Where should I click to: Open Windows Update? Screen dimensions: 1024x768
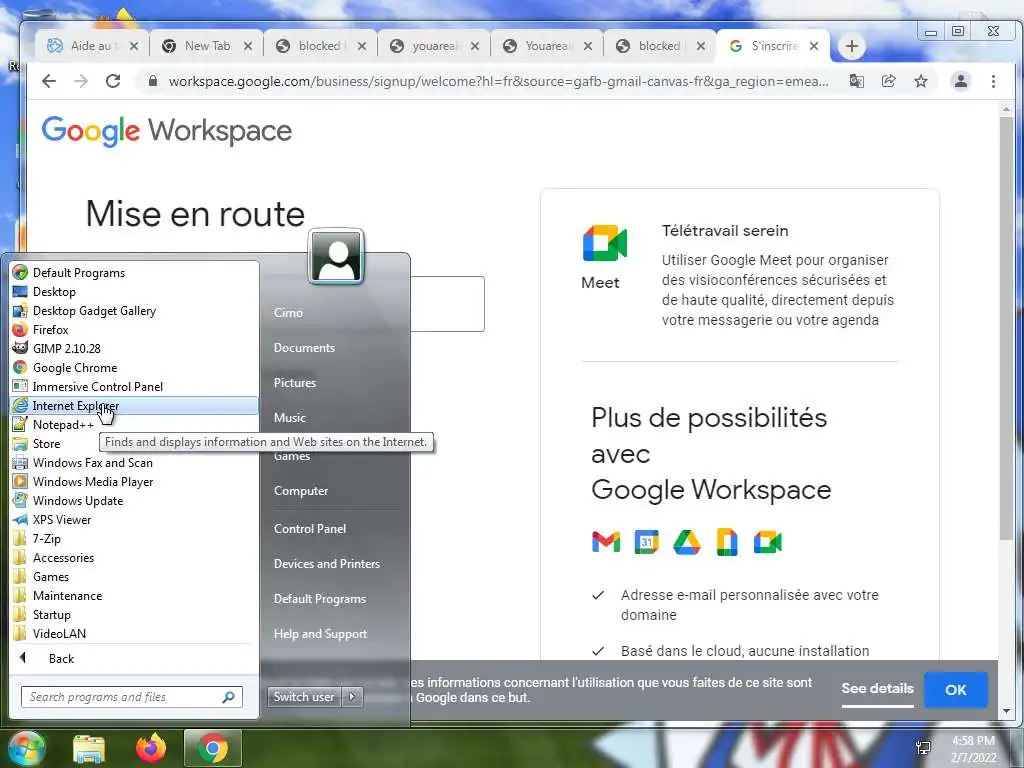point(134,501)
